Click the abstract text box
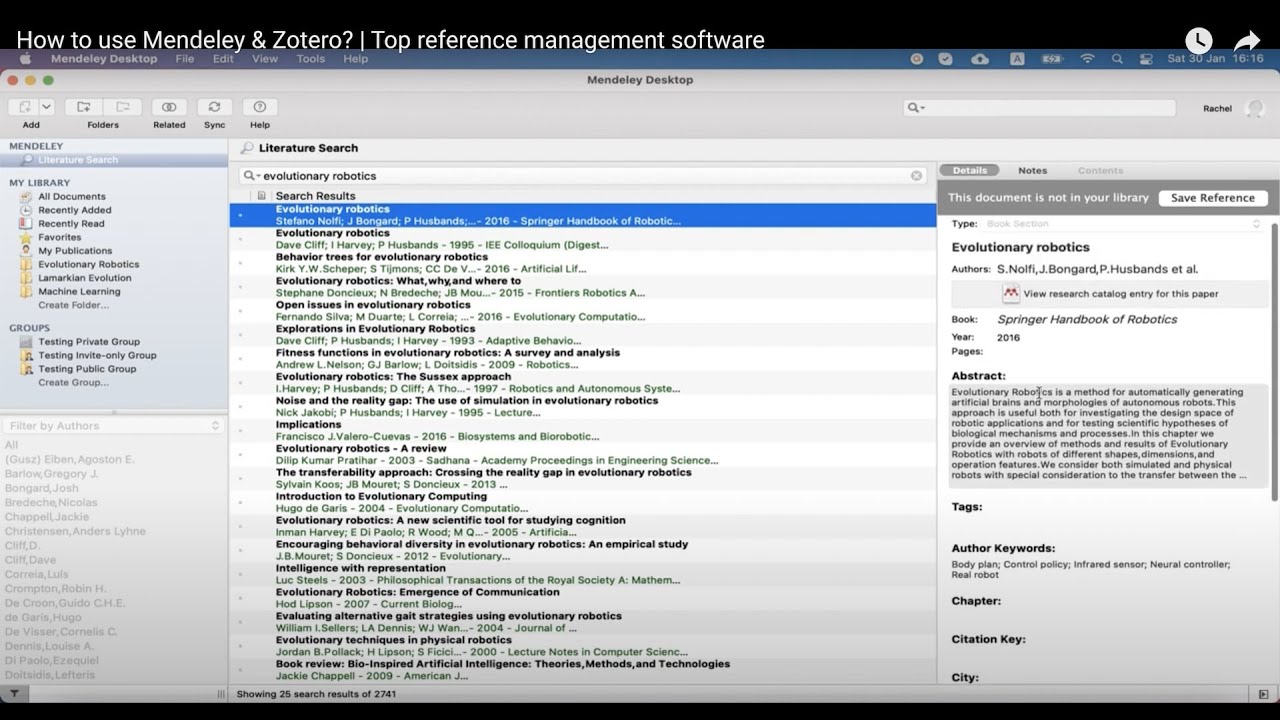The width and height of the screenshot is (1280, 720). (1108, 434)
